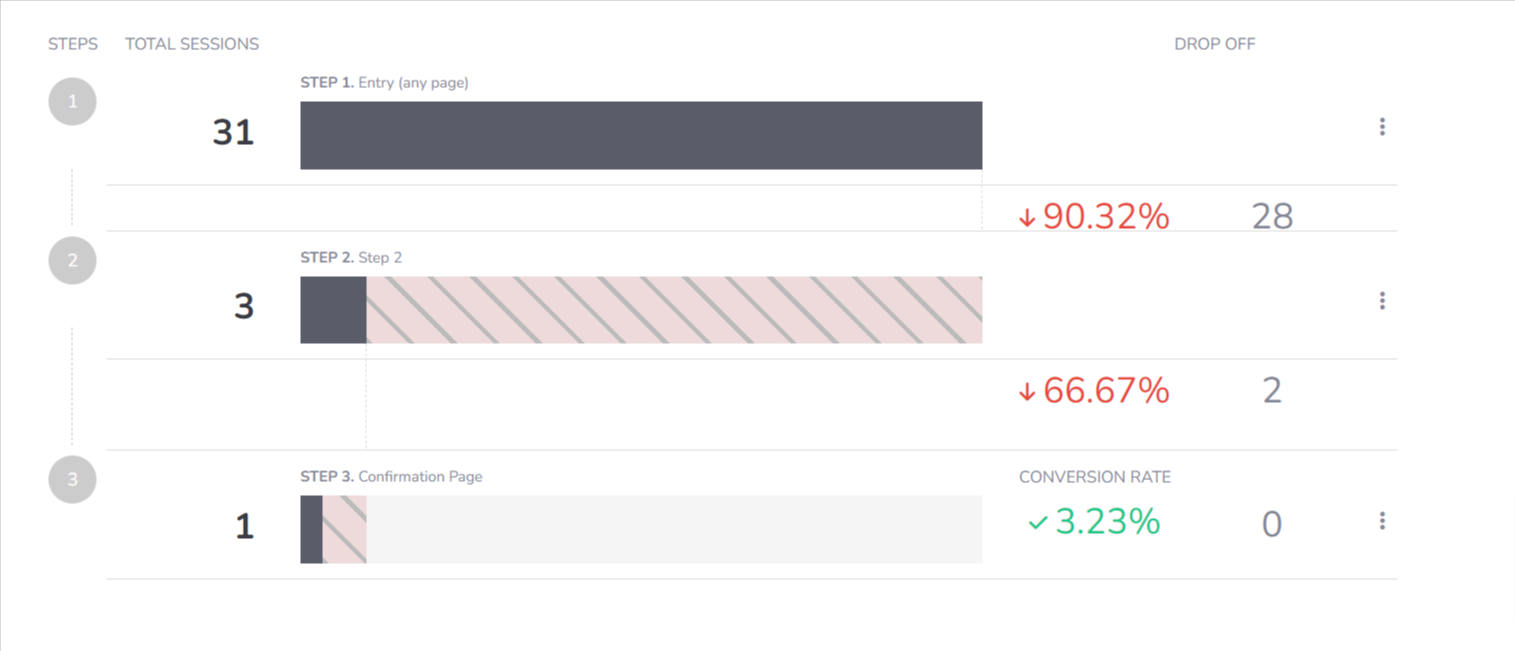Click the dark Step 1 Entry bar
This screenshot has width=1515, height=651.
tap(640, 136)
